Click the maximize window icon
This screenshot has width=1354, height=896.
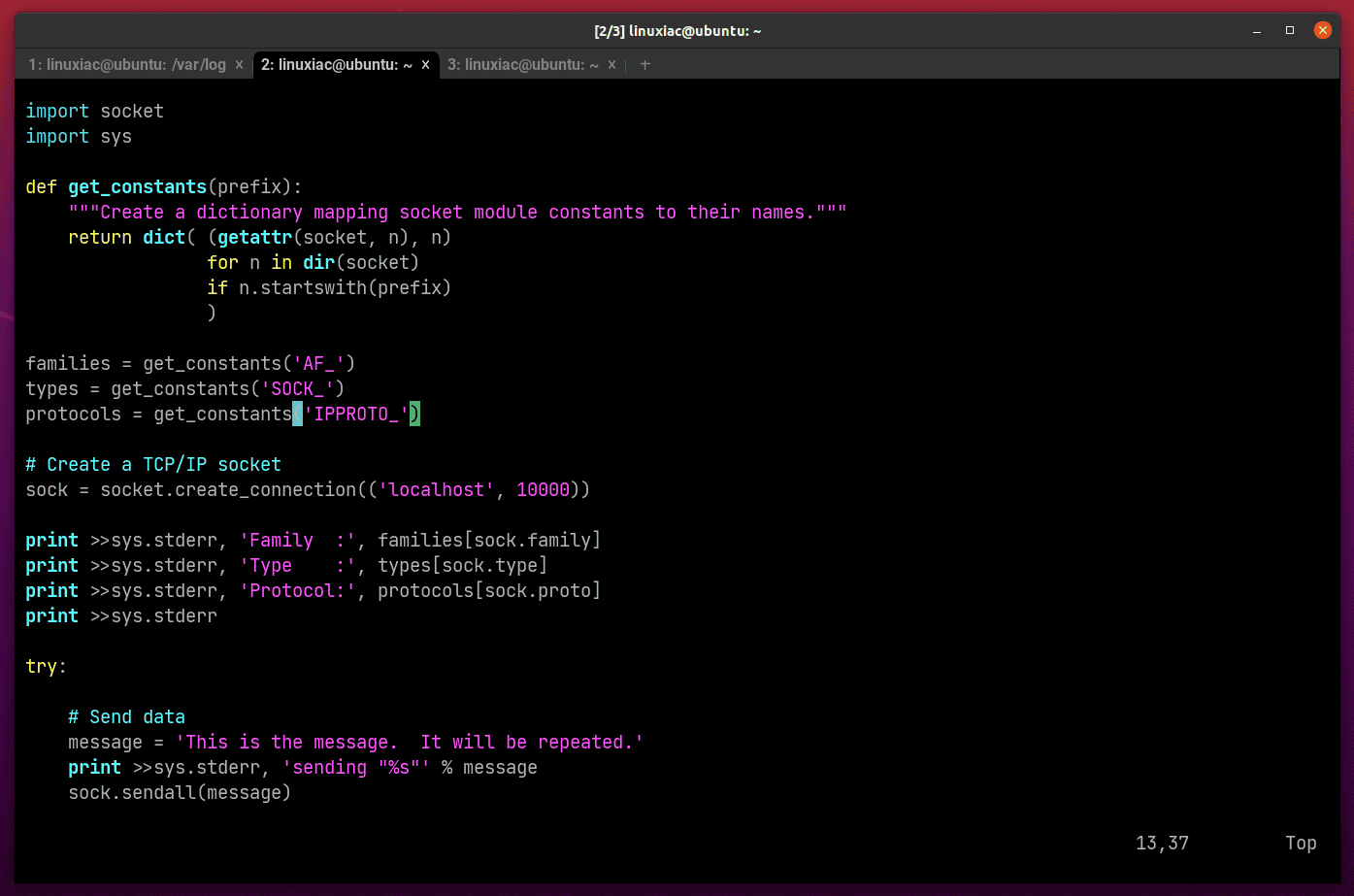1289,30
